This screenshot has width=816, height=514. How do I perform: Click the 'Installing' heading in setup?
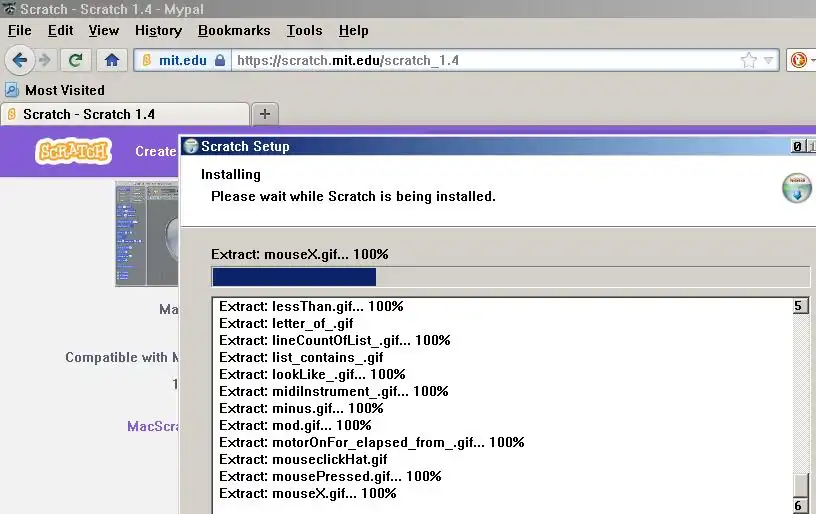click(231, 174)
